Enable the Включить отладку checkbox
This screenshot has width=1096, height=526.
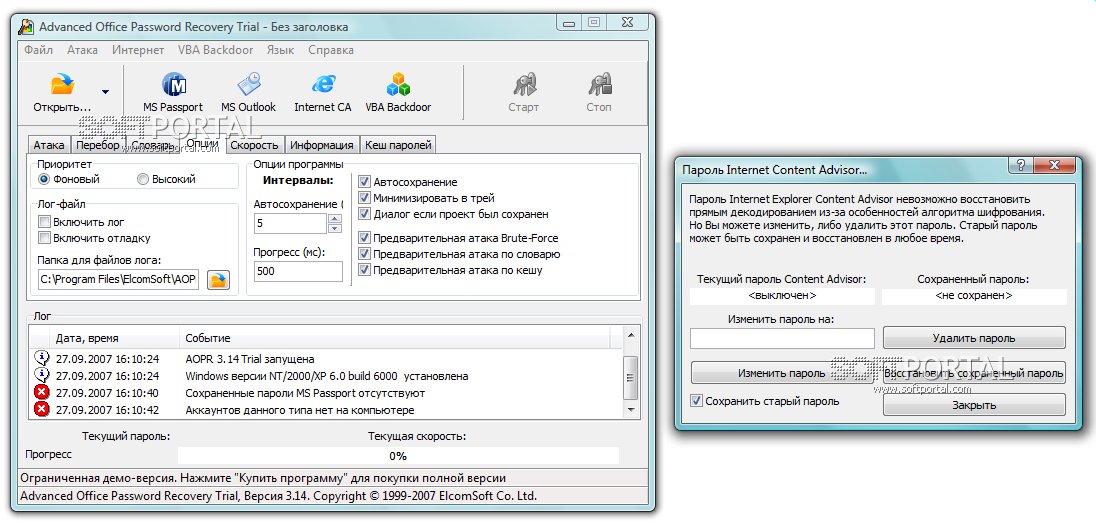click(x=44, y=238)
